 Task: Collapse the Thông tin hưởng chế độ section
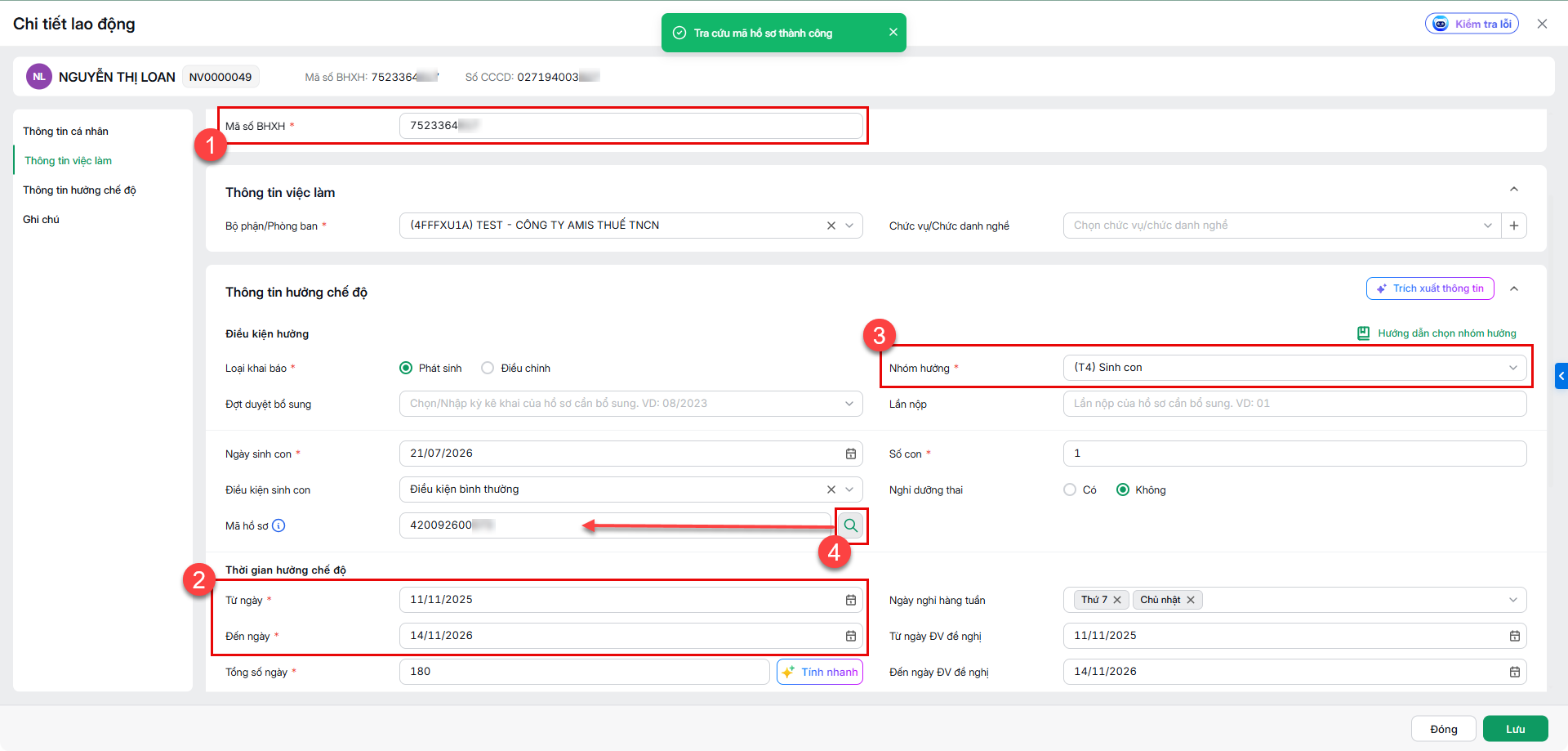point(1514,288)
